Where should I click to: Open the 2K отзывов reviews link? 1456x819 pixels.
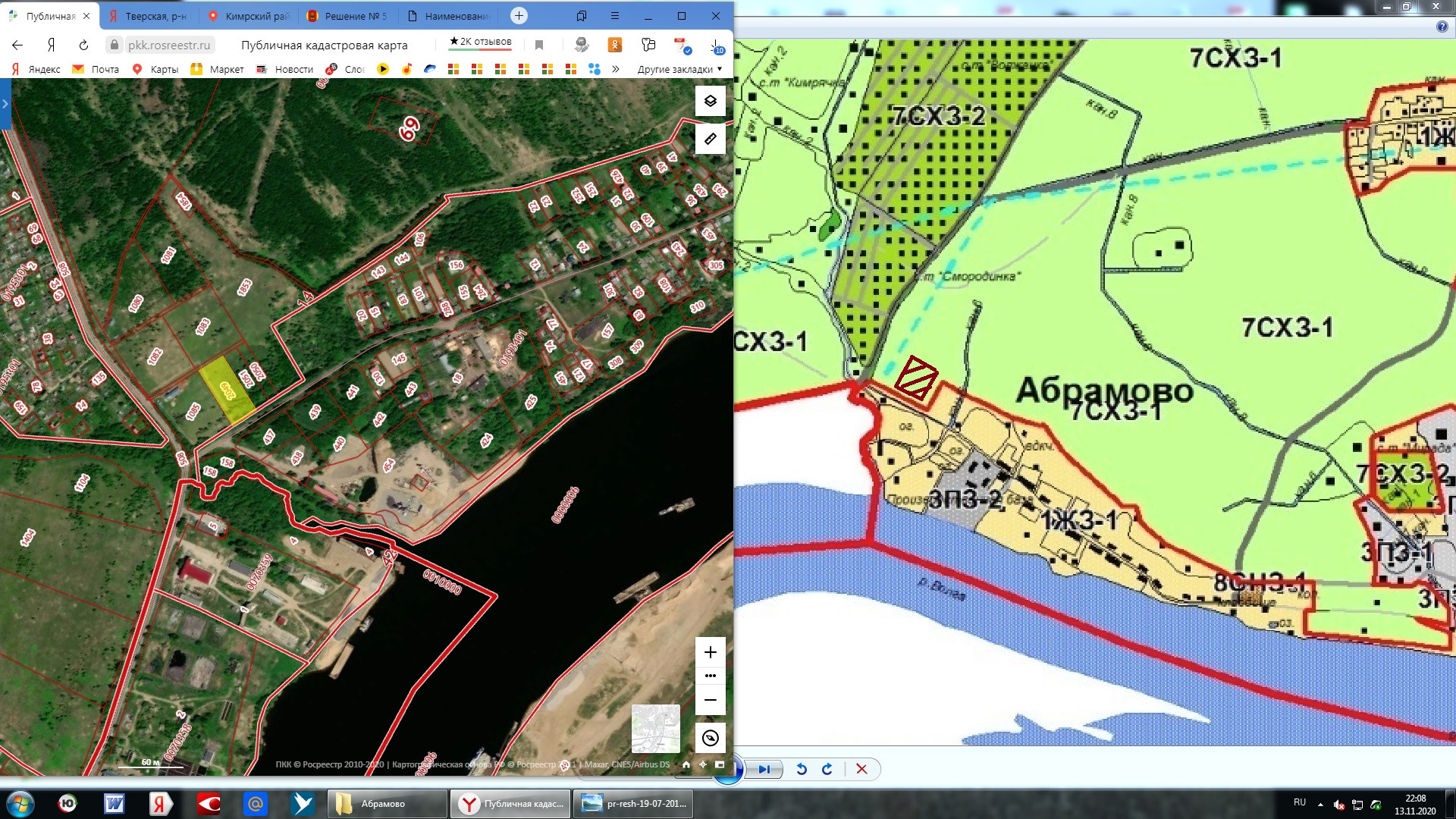(481, 42)
